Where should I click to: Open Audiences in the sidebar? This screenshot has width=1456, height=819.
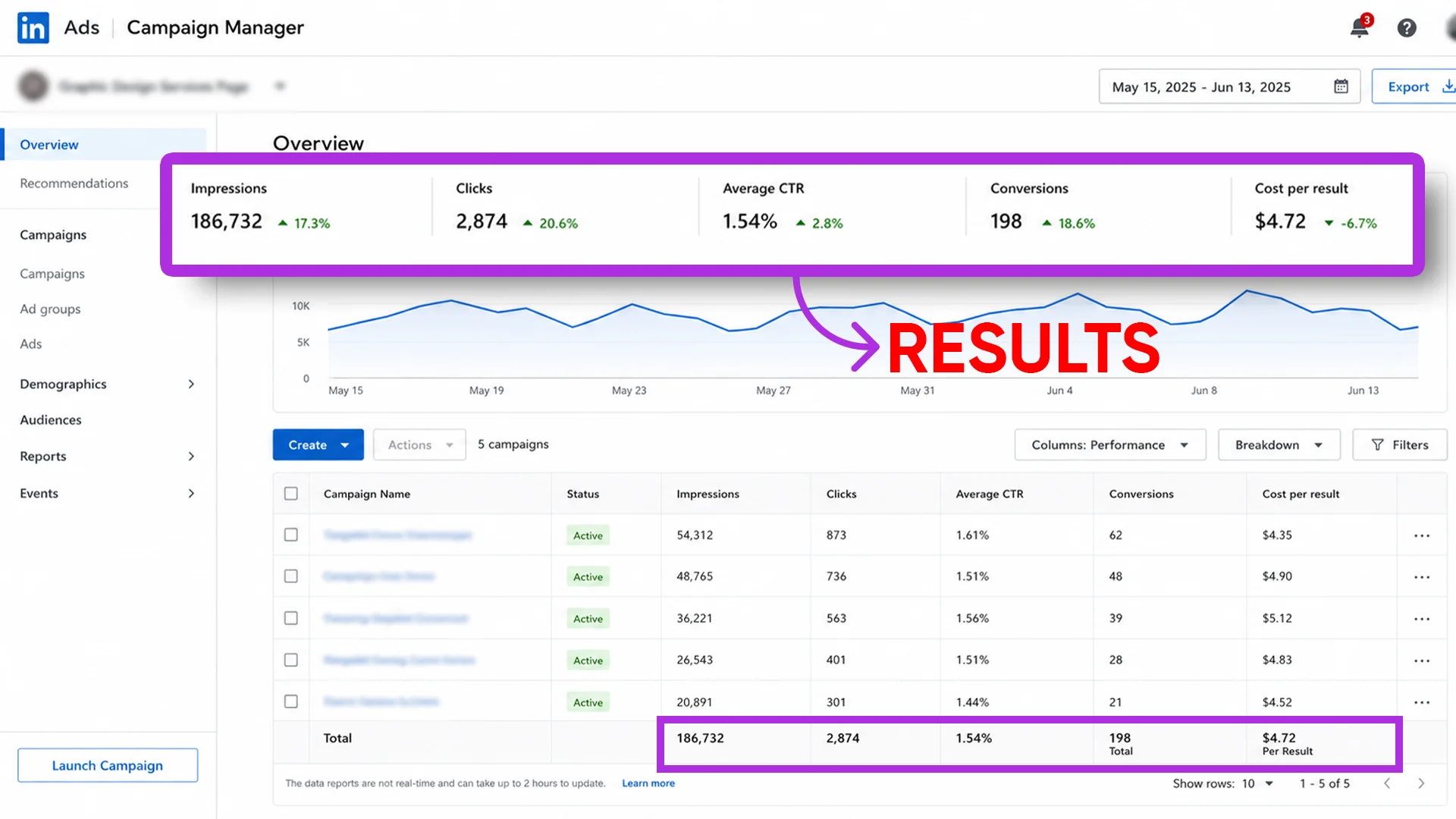click(51, 420)
